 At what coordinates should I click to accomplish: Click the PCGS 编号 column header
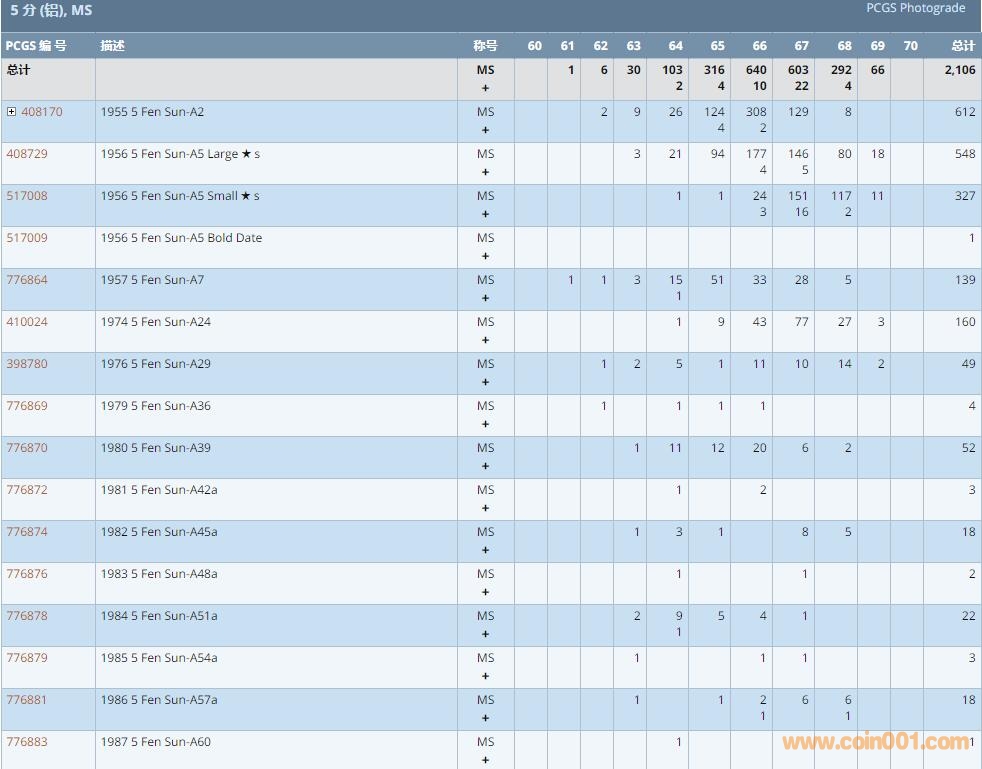click(36, 46)
